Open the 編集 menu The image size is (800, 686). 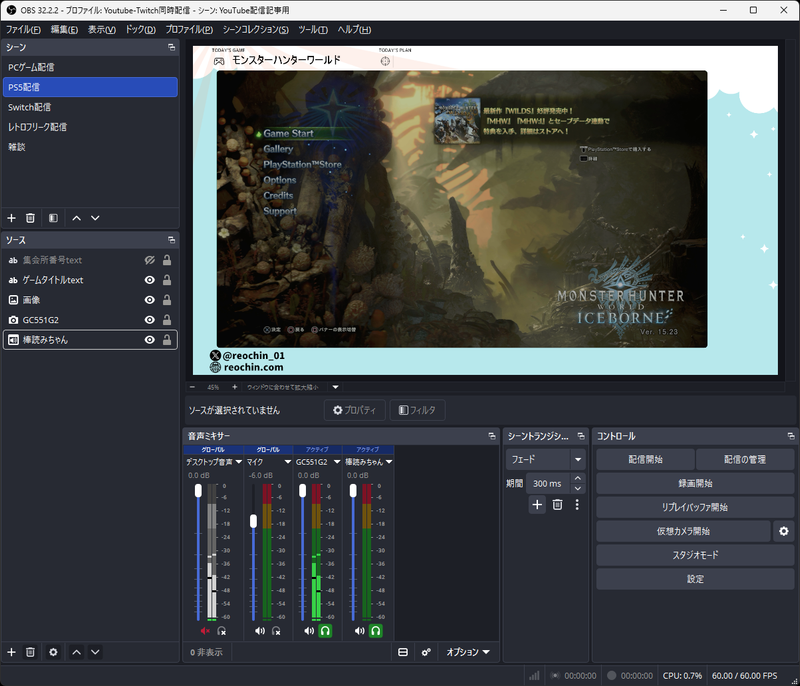64,30
